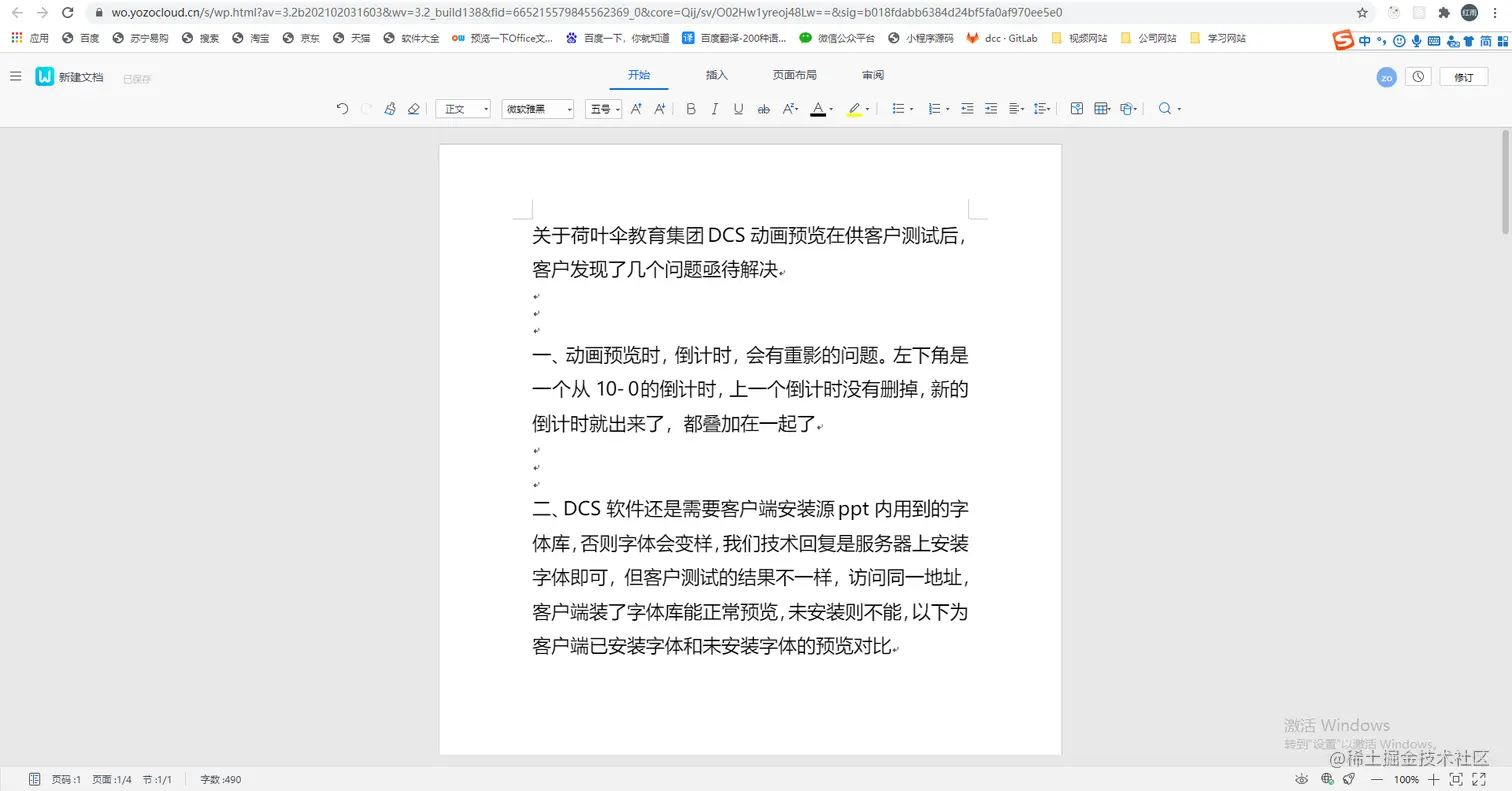1512x791 pixels.
Task: Open Chrome's three-dot menu
Action: 1495,13
